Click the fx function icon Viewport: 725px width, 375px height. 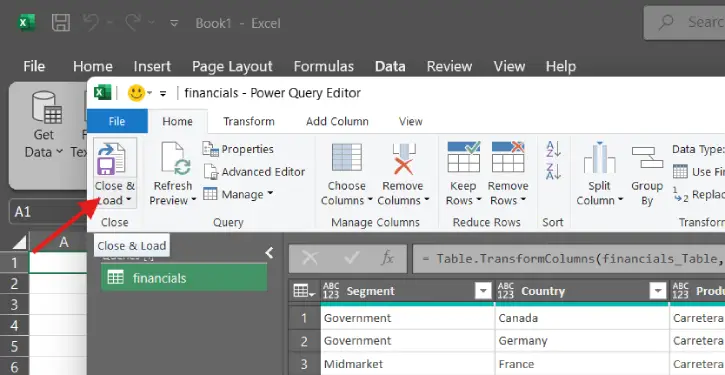pyautogui.click(x=387, y=258)
